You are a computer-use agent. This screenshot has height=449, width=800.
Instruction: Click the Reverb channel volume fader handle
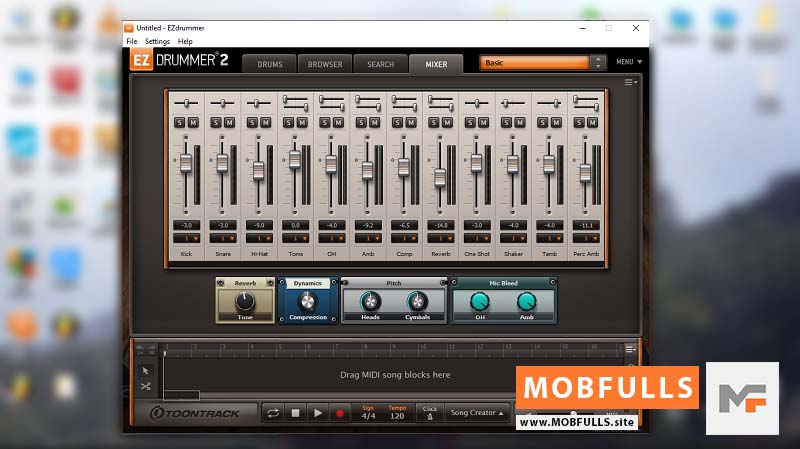[440, 177]
